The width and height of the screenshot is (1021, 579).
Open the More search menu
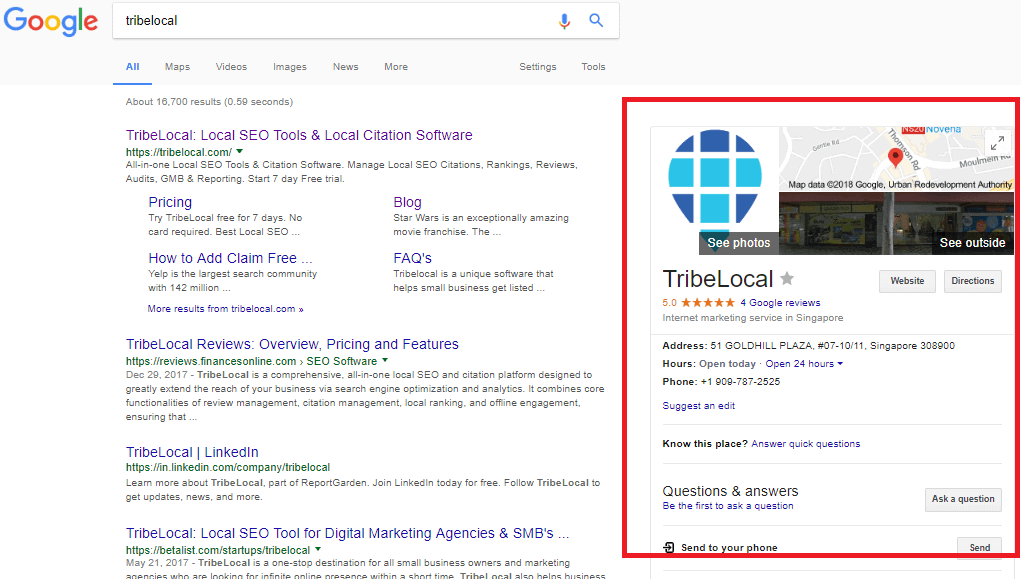[396, 66]
